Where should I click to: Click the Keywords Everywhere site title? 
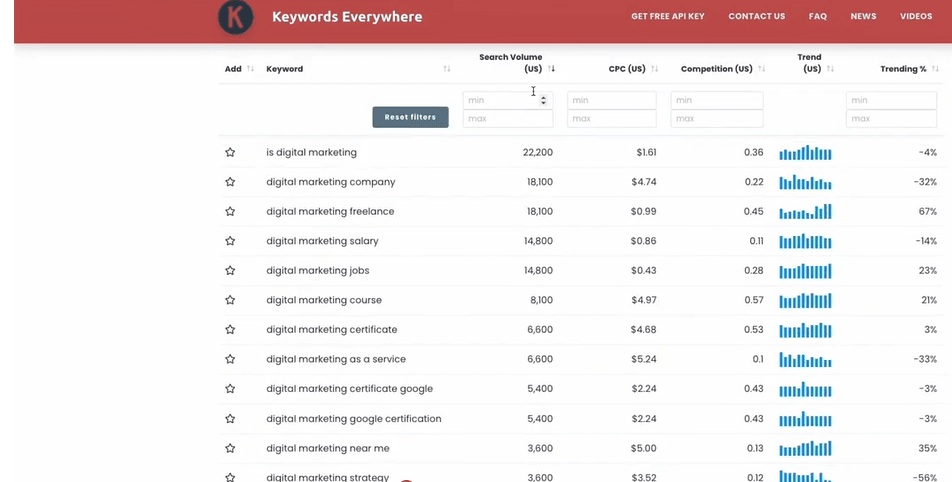tap(347, 16)
